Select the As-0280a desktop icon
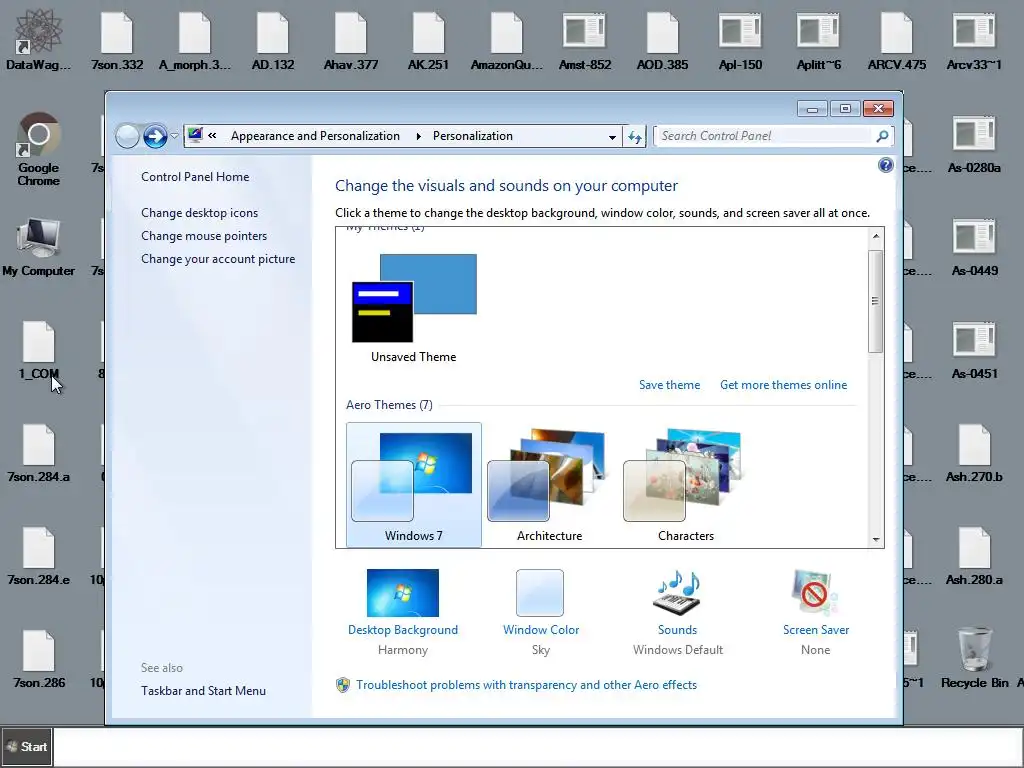1024x768 pixels. tap(974, 144)
